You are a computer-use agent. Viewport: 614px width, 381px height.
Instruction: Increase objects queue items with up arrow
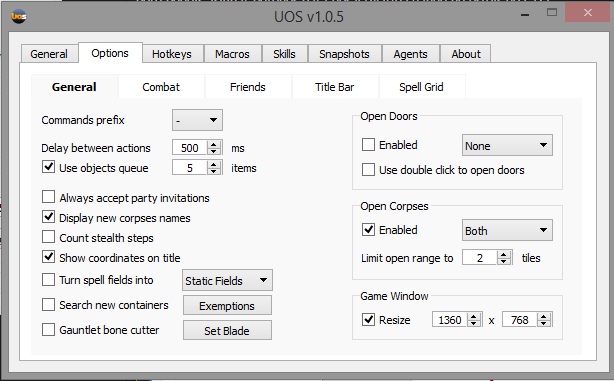pyautogui.click(x=214, y=164)
